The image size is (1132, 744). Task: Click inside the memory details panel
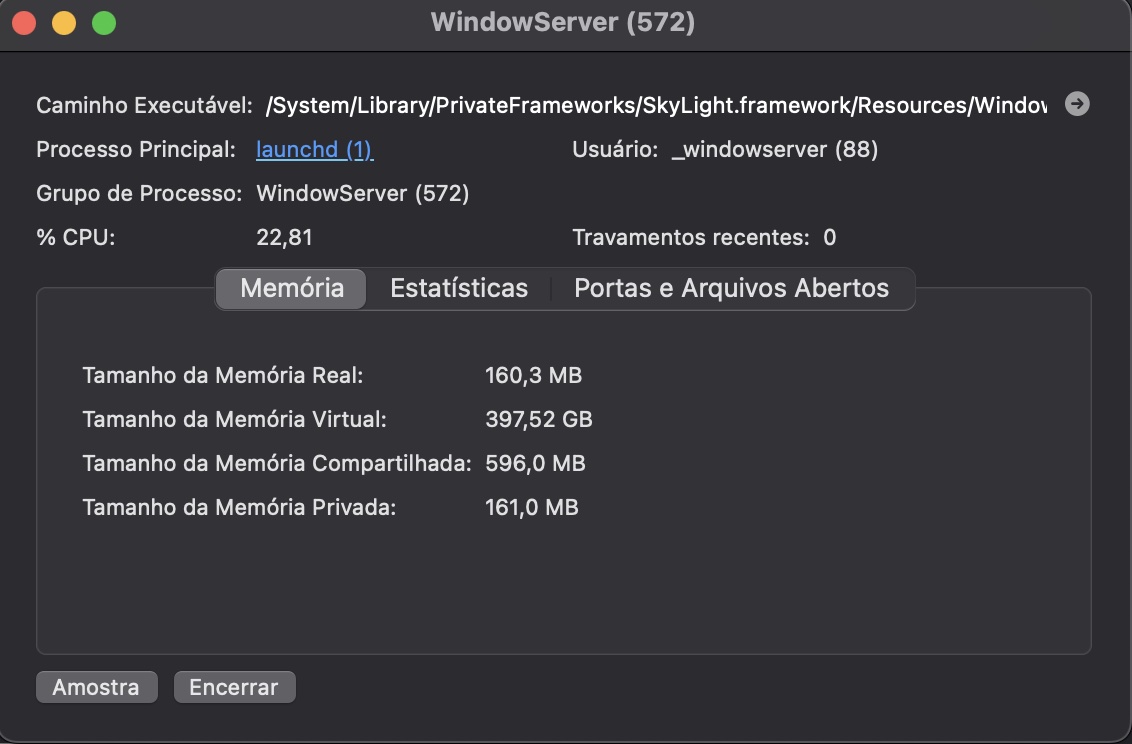565,580
